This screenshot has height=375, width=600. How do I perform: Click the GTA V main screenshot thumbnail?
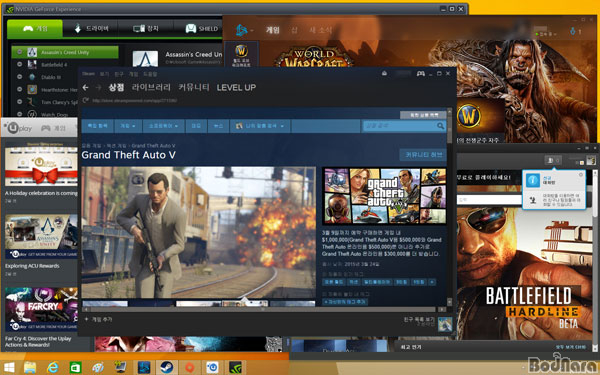click(198, 232)
